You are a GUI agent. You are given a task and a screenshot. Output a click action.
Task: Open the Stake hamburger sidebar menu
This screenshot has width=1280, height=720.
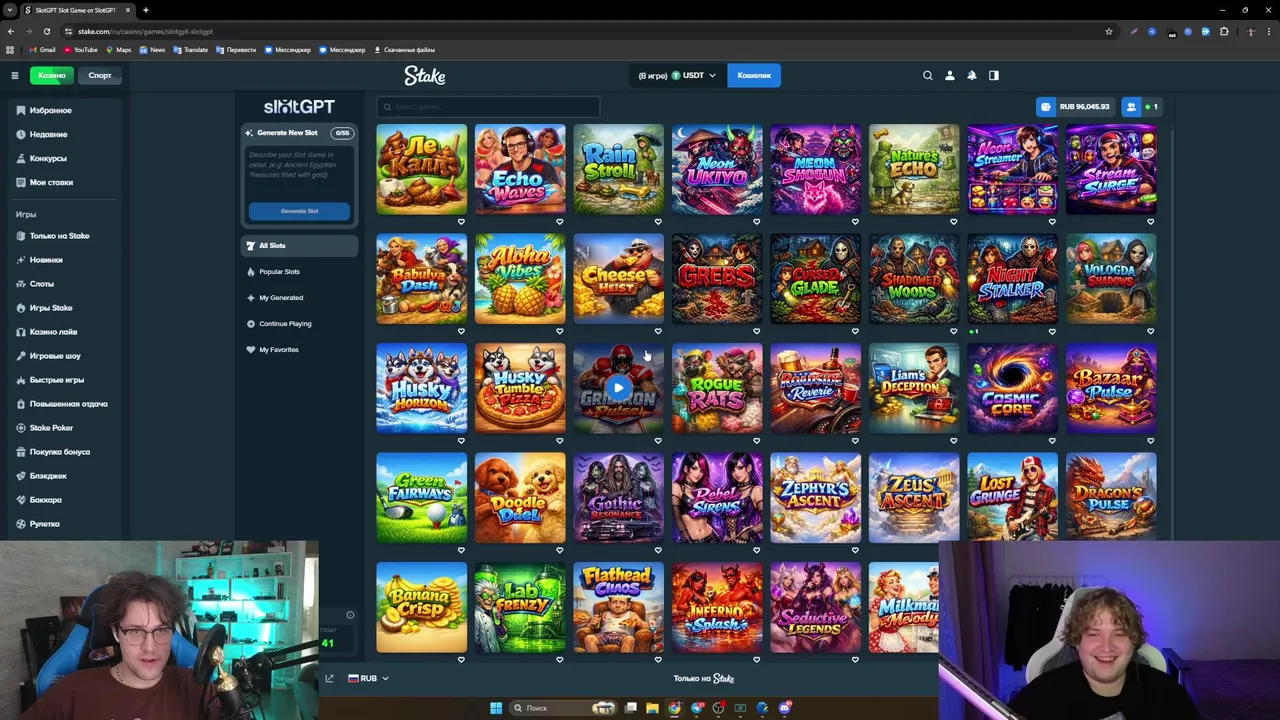pyautogui.click(x=15, y=75)
